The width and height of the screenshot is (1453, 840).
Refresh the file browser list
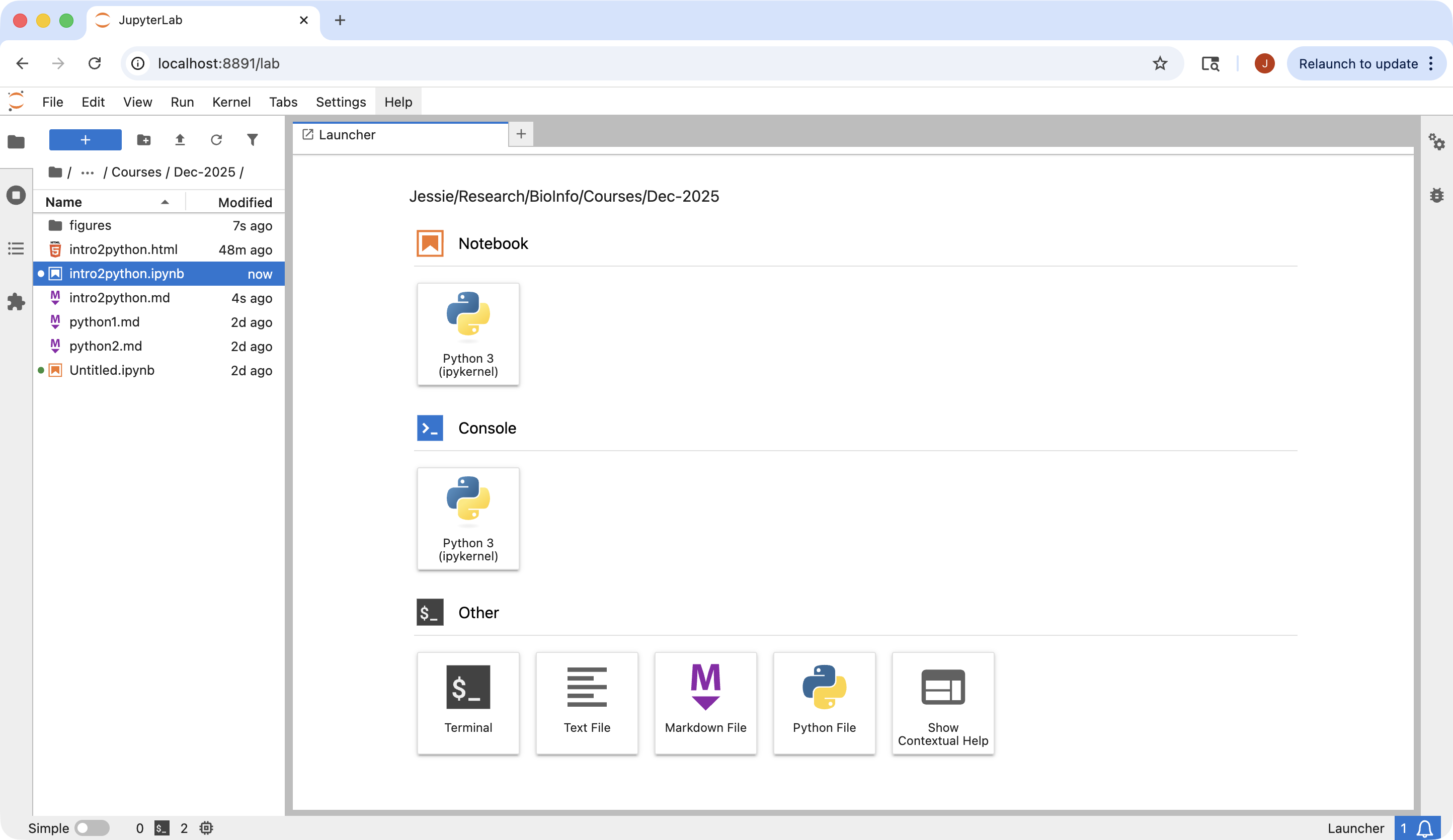point(216,139)
